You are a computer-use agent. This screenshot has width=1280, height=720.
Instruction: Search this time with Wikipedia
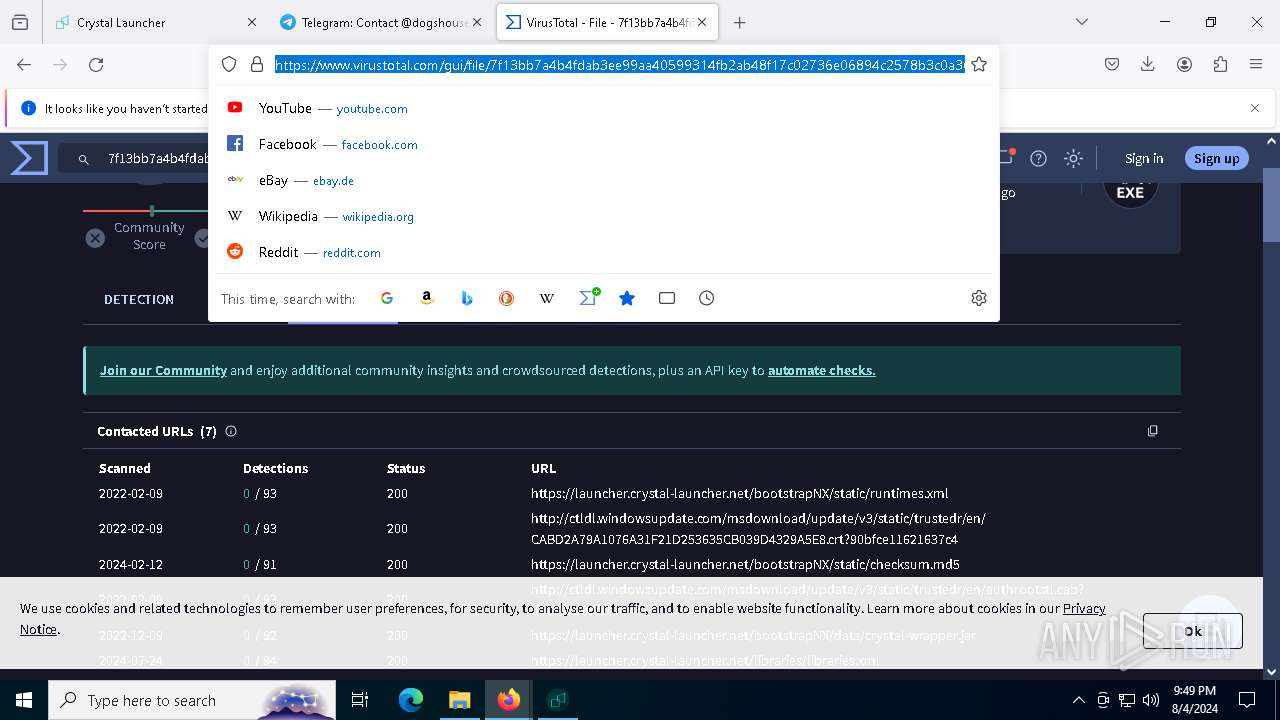pyautogui.click(x=547, y=298)
